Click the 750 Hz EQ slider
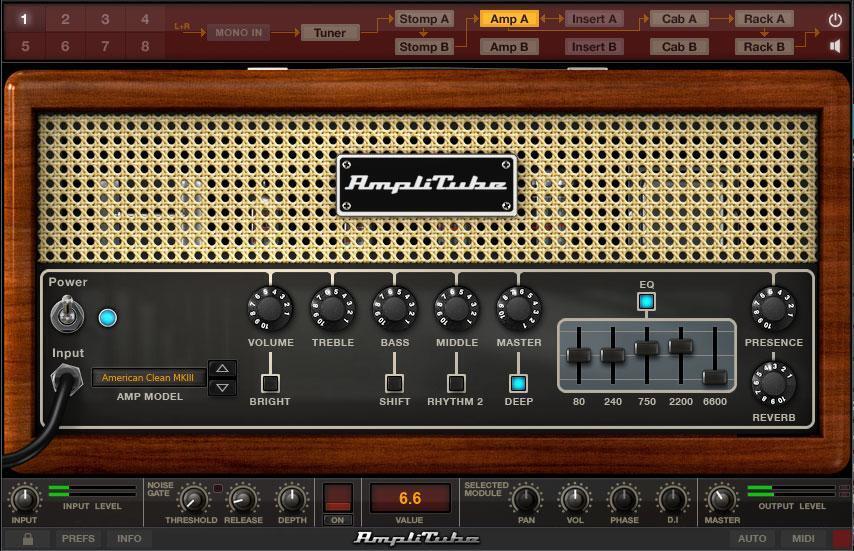The width and height of the screenshot is (854, 551). (646, 348)
